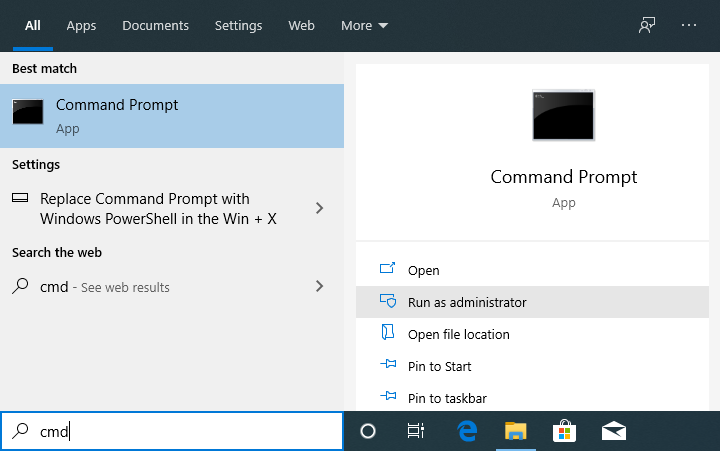This screenshot has height=451, width=720.
Task: Open Task View from the taskbar
Action: coord(416,431)
